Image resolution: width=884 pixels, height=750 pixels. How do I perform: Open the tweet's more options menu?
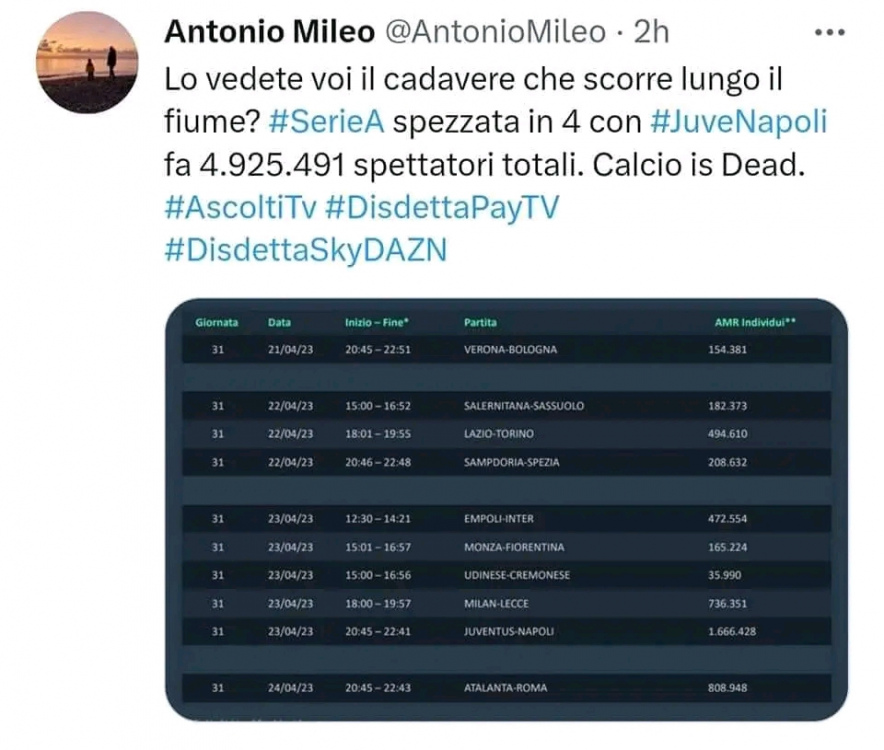click(x=829, y=32)
